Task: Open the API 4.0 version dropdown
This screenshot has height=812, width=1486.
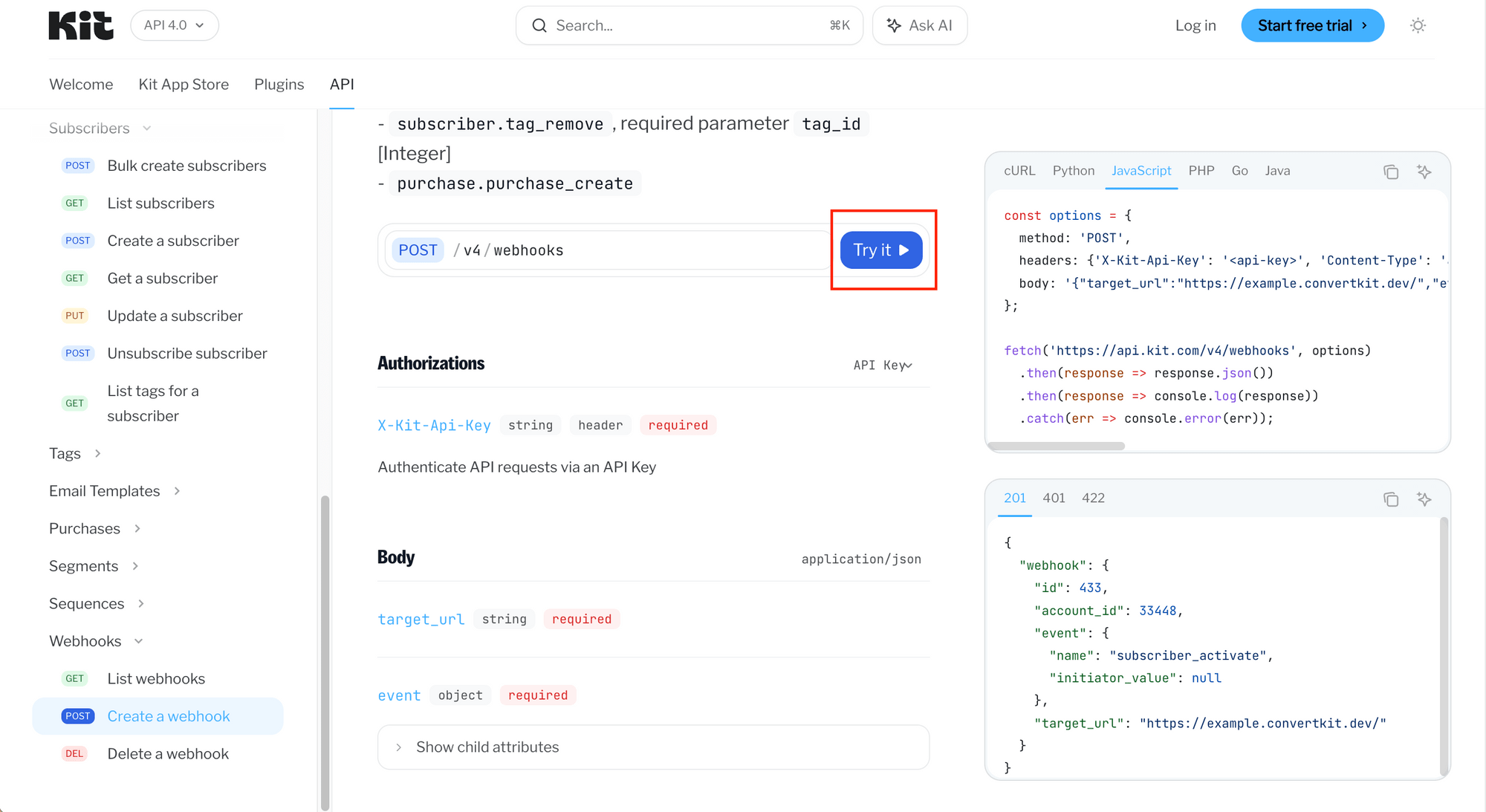Action: coord(175,25)
